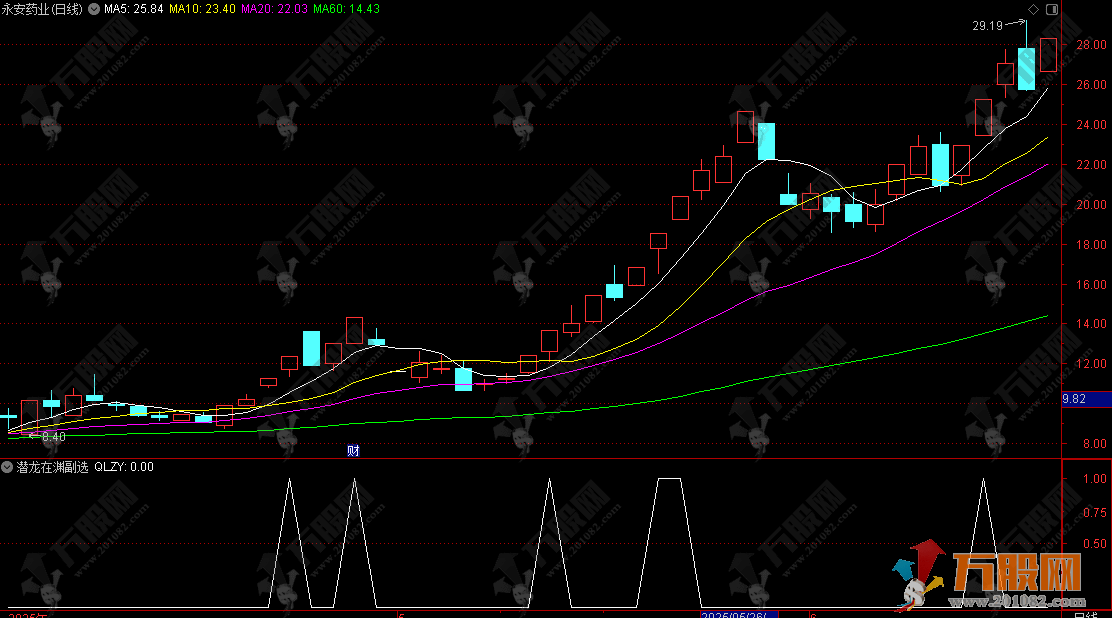Click the 28.00 price axis label
Viewport: 1112px width, 618px height.
[x=1091, y=45]
